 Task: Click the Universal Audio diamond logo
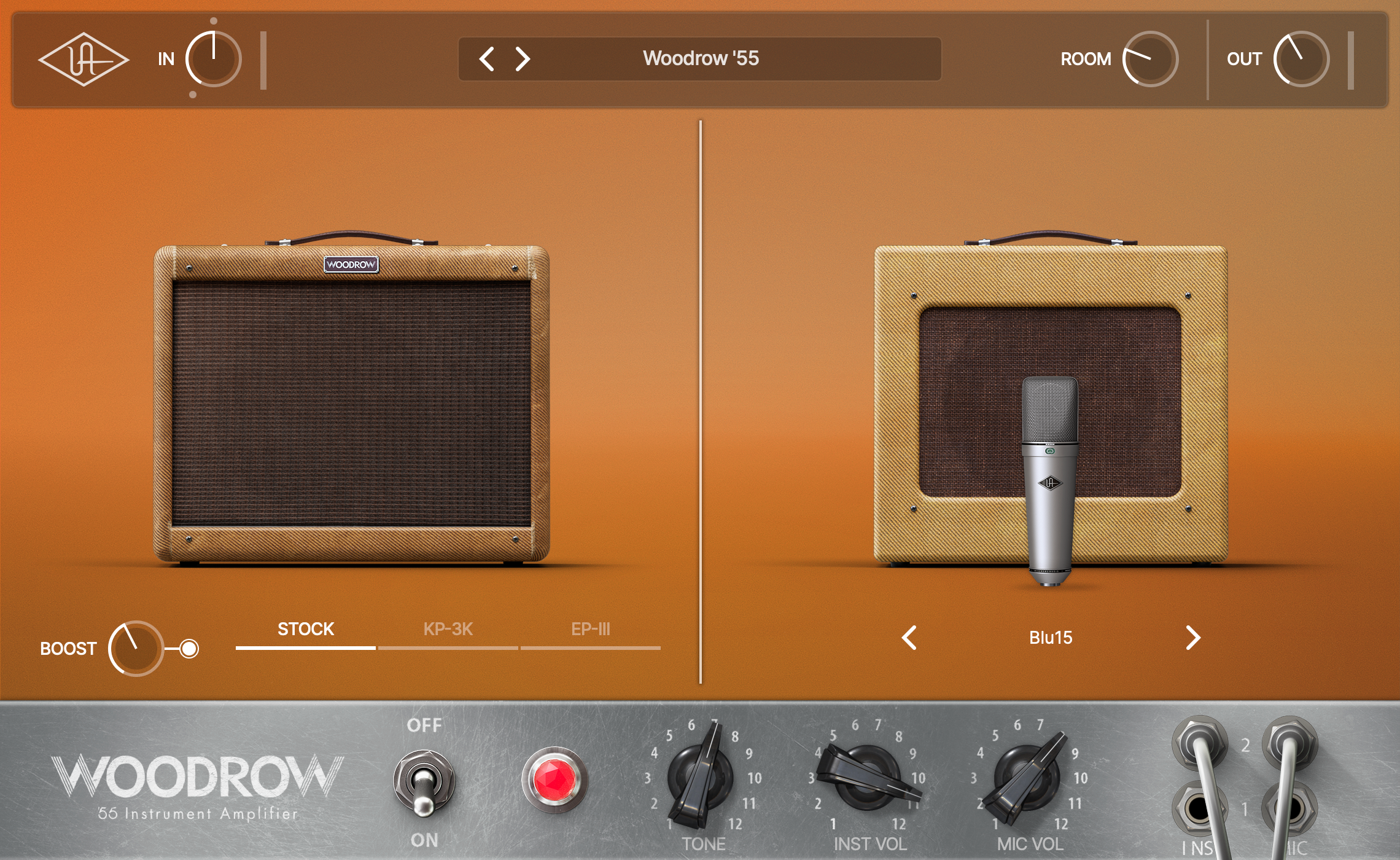pos(85,59)
